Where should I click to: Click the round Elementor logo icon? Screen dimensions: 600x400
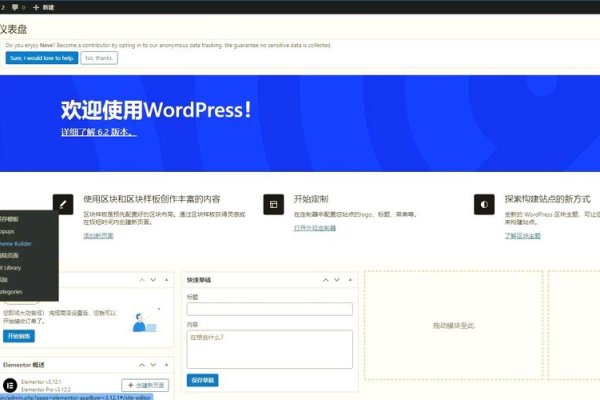[10, 385]
